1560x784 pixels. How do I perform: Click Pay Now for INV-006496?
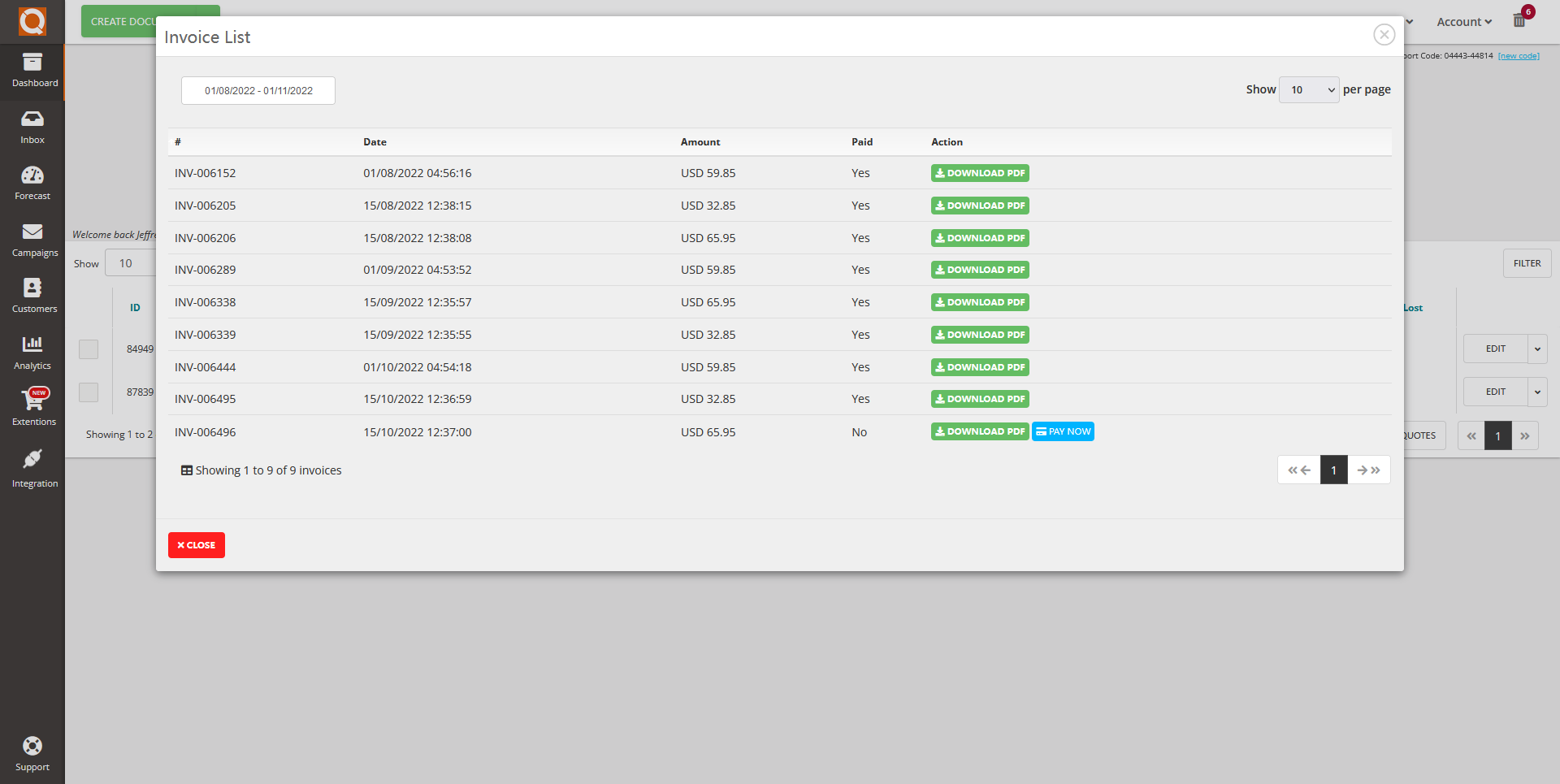(1063, 432)
